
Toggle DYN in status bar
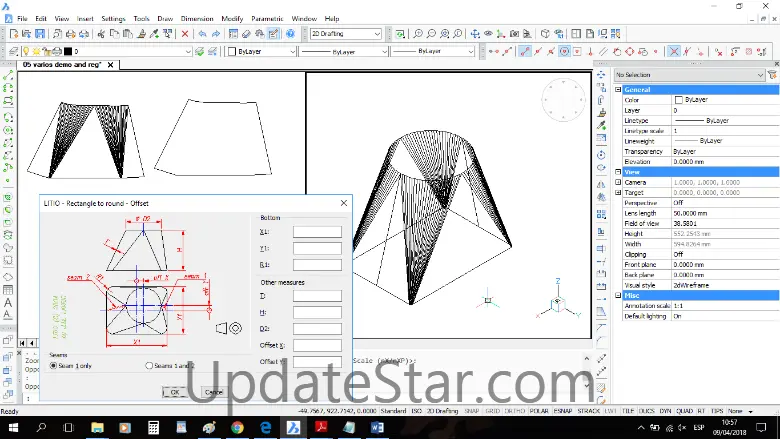[666, 411]
